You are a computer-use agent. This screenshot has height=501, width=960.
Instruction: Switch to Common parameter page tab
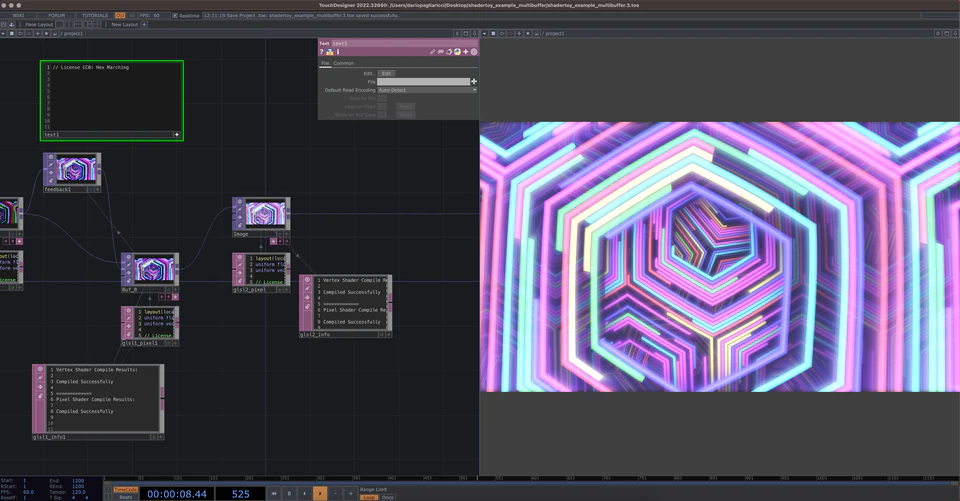point(343,63)
